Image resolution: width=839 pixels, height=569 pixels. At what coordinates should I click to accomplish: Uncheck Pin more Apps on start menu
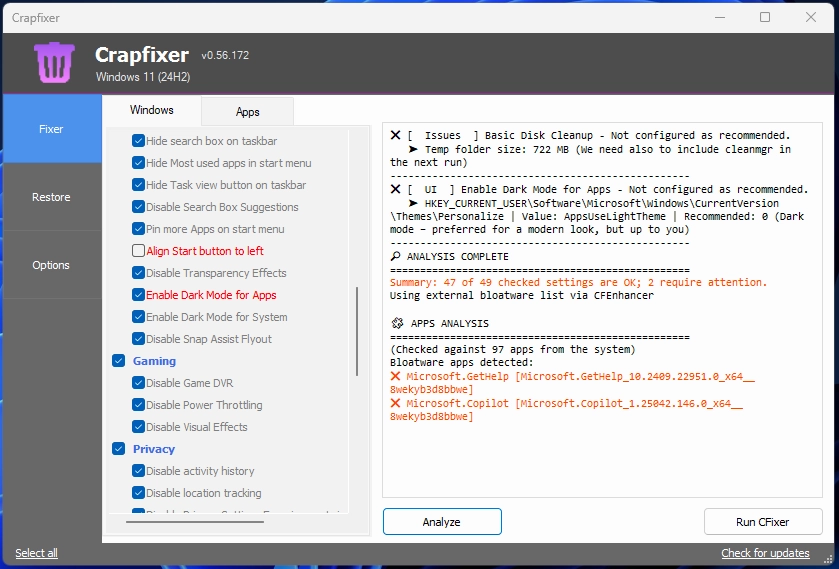point(138,229)
